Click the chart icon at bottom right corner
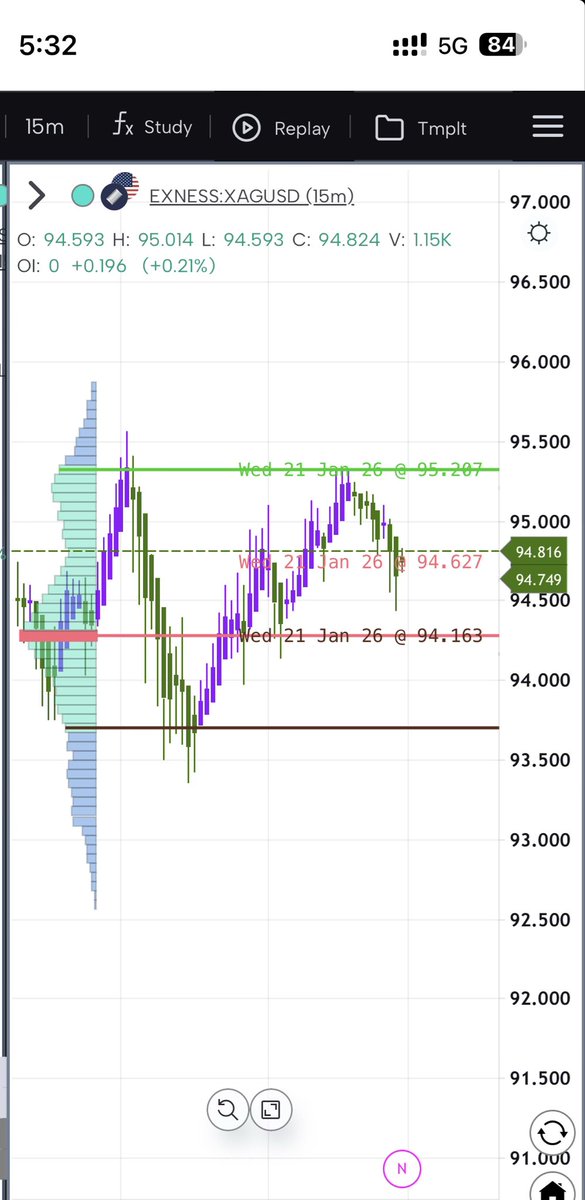This screenshot has width=585, height=1200. tap(552, 1187)
